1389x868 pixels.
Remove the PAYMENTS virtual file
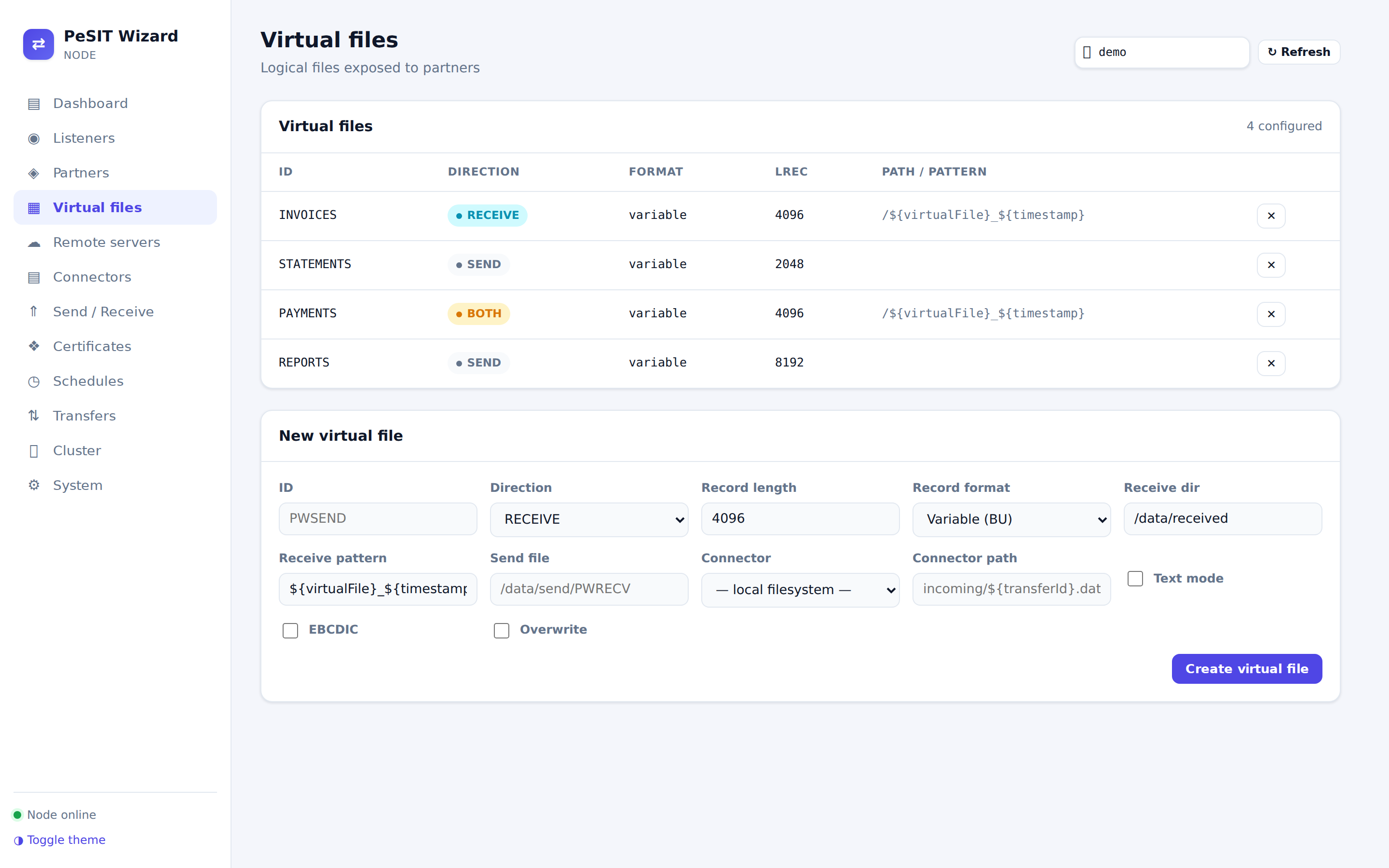(x=1271, y=314)
